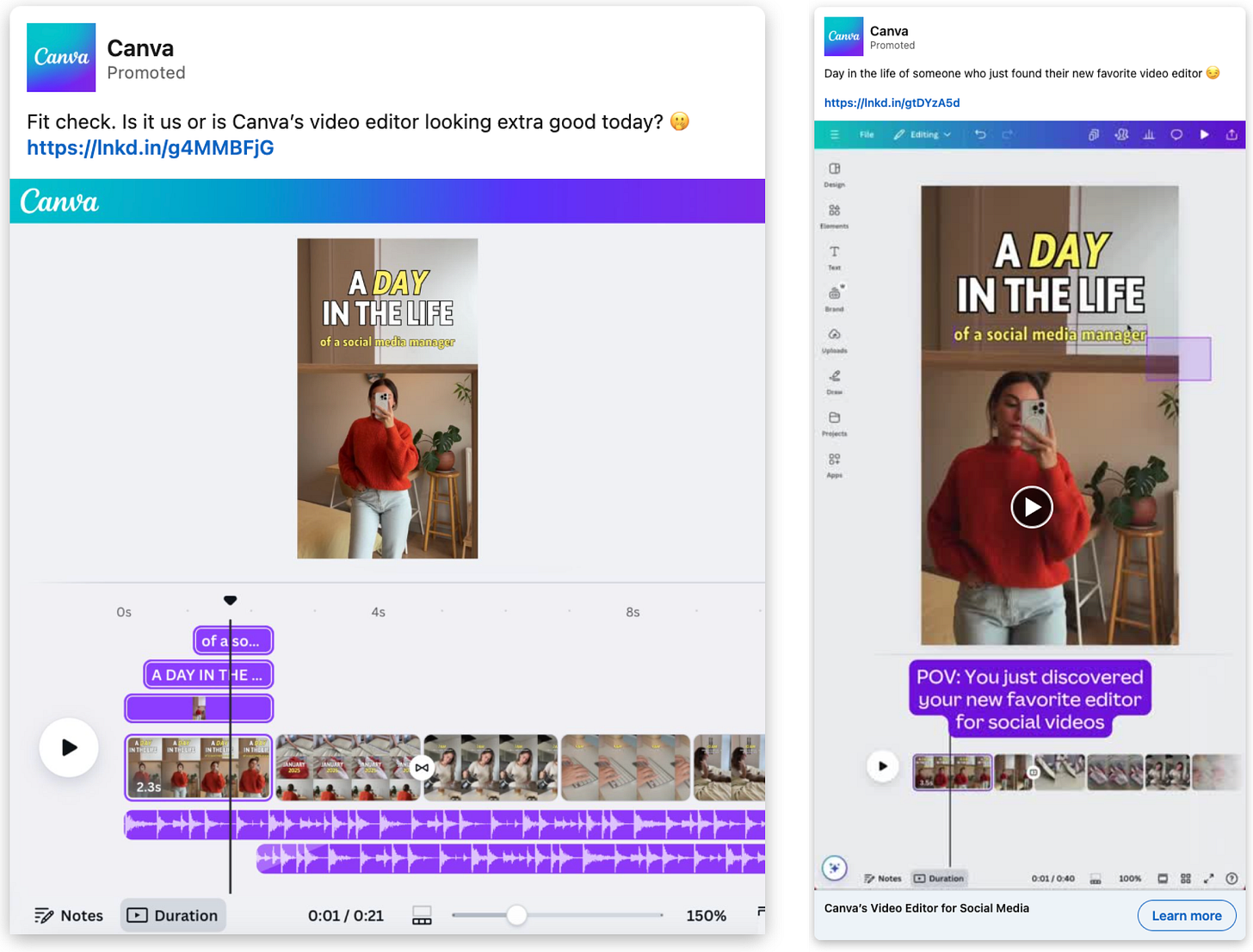
Task: Click the help question mark icon in right ad
Action: (x=1231, y=879)
